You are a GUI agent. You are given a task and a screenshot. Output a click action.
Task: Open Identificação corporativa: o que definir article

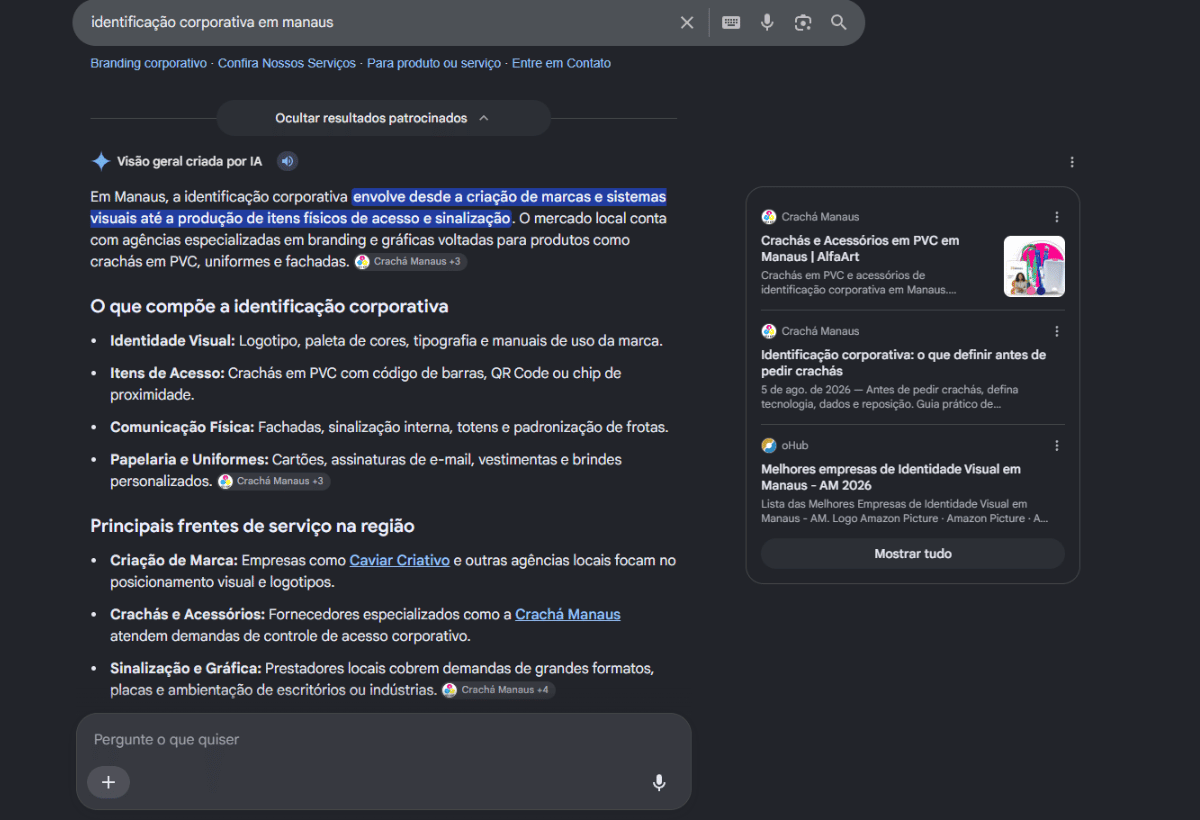click(x=903, y=362)
